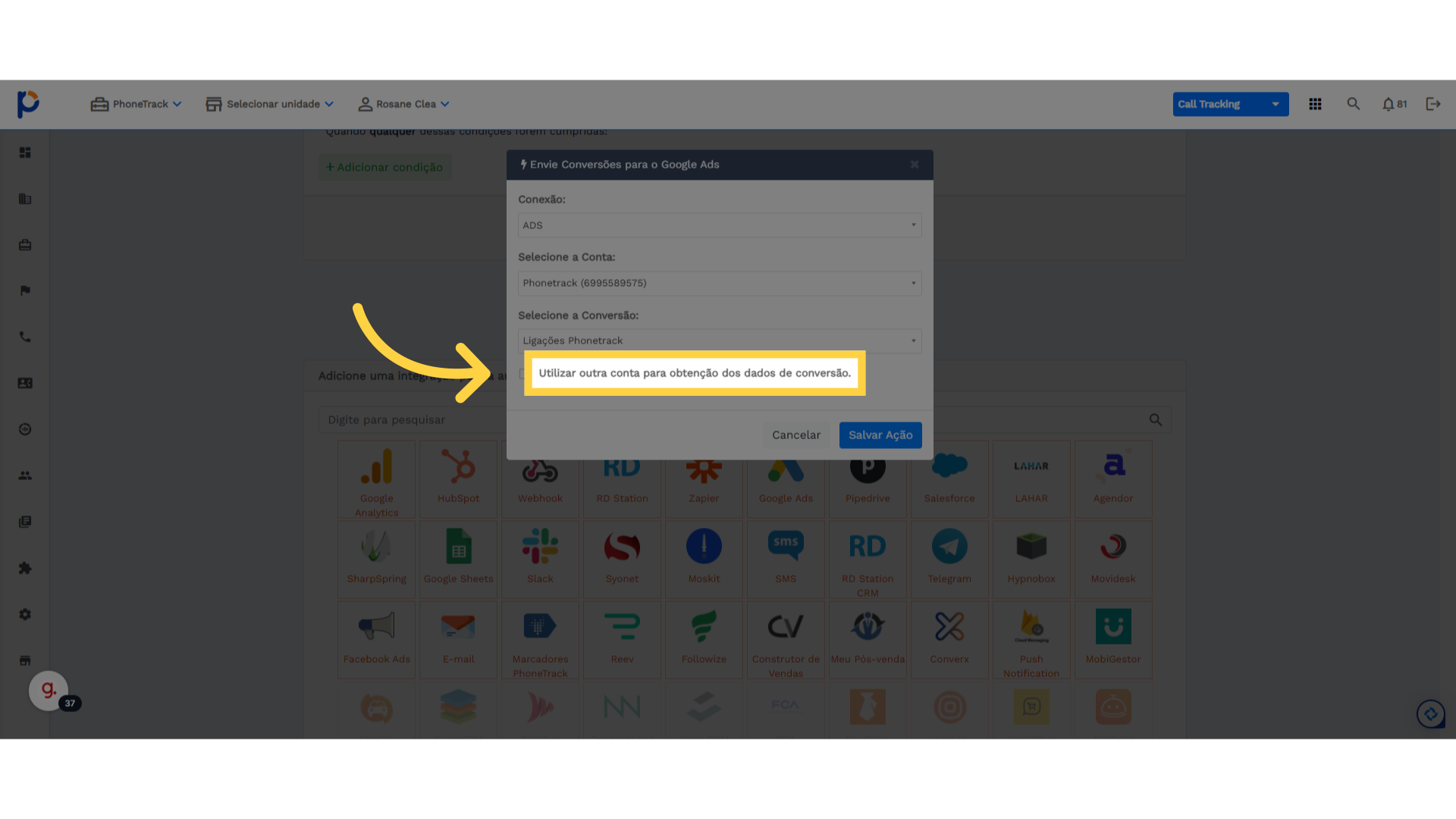Select the Converx integration
Viewport: 1456px width, 819px height.
pyautogui.click(x=949, y=640)
